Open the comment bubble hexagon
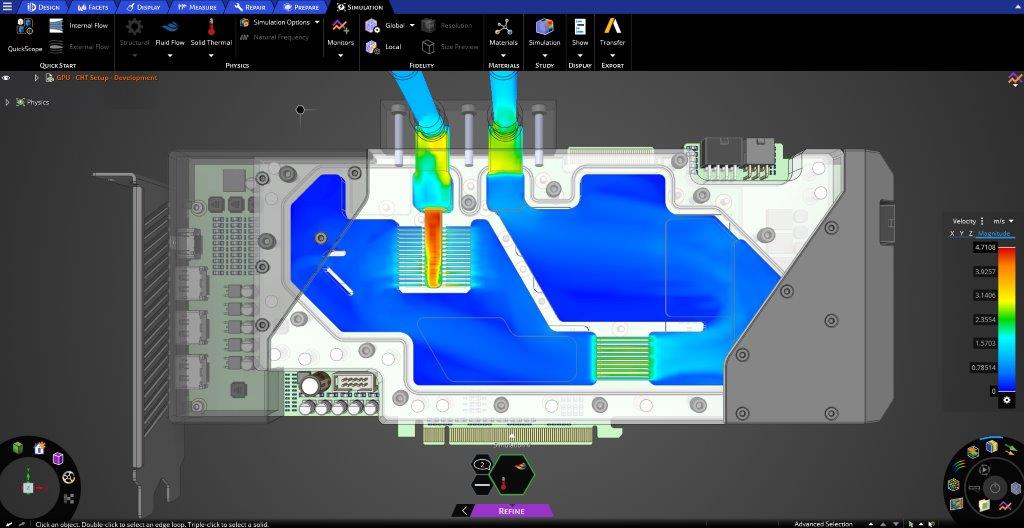The width and height of the screenshot is (1024, 528). click(x=482, y=465)
